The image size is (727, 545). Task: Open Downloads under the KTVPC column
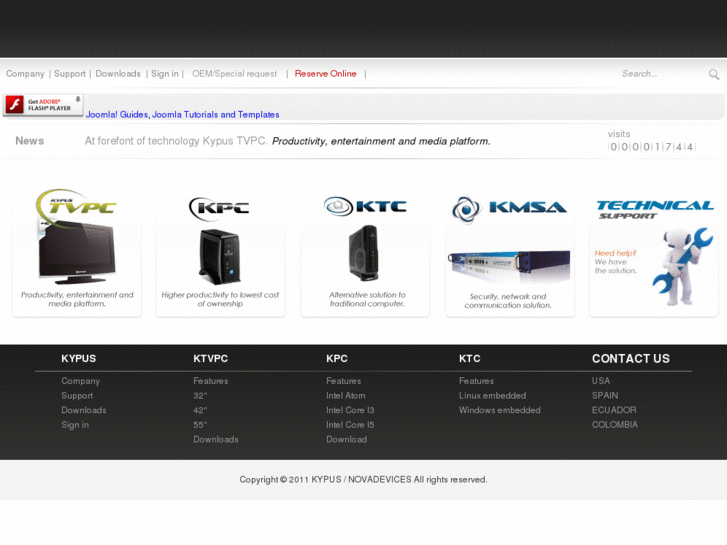point(216,439)
